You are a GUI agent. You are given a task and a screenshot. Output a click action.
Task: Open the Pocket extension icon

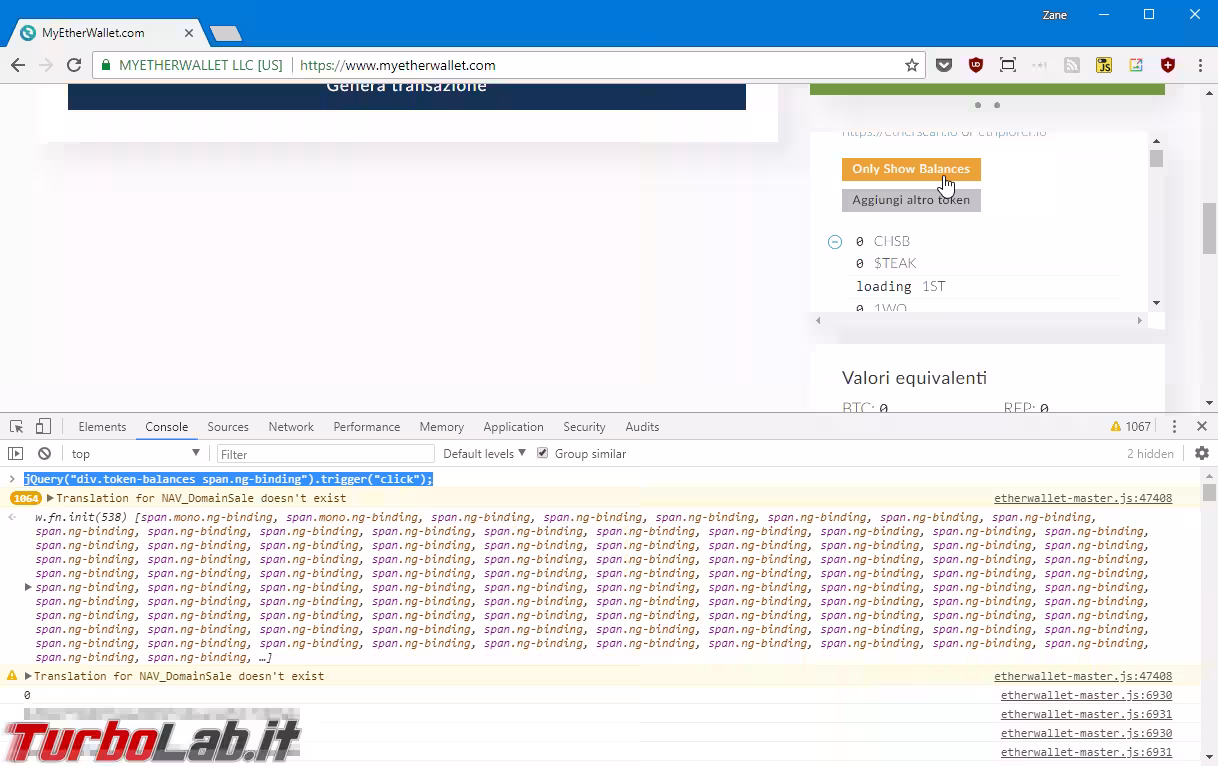tap(944, 65)
